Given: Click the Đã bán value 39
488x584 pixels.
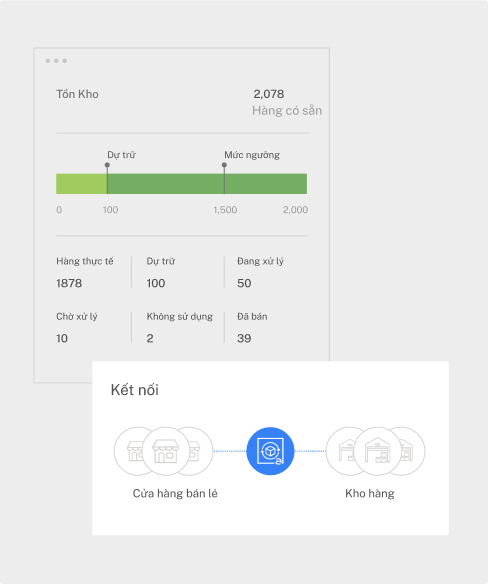Looking at the screenshot, I should coord(244,339).
